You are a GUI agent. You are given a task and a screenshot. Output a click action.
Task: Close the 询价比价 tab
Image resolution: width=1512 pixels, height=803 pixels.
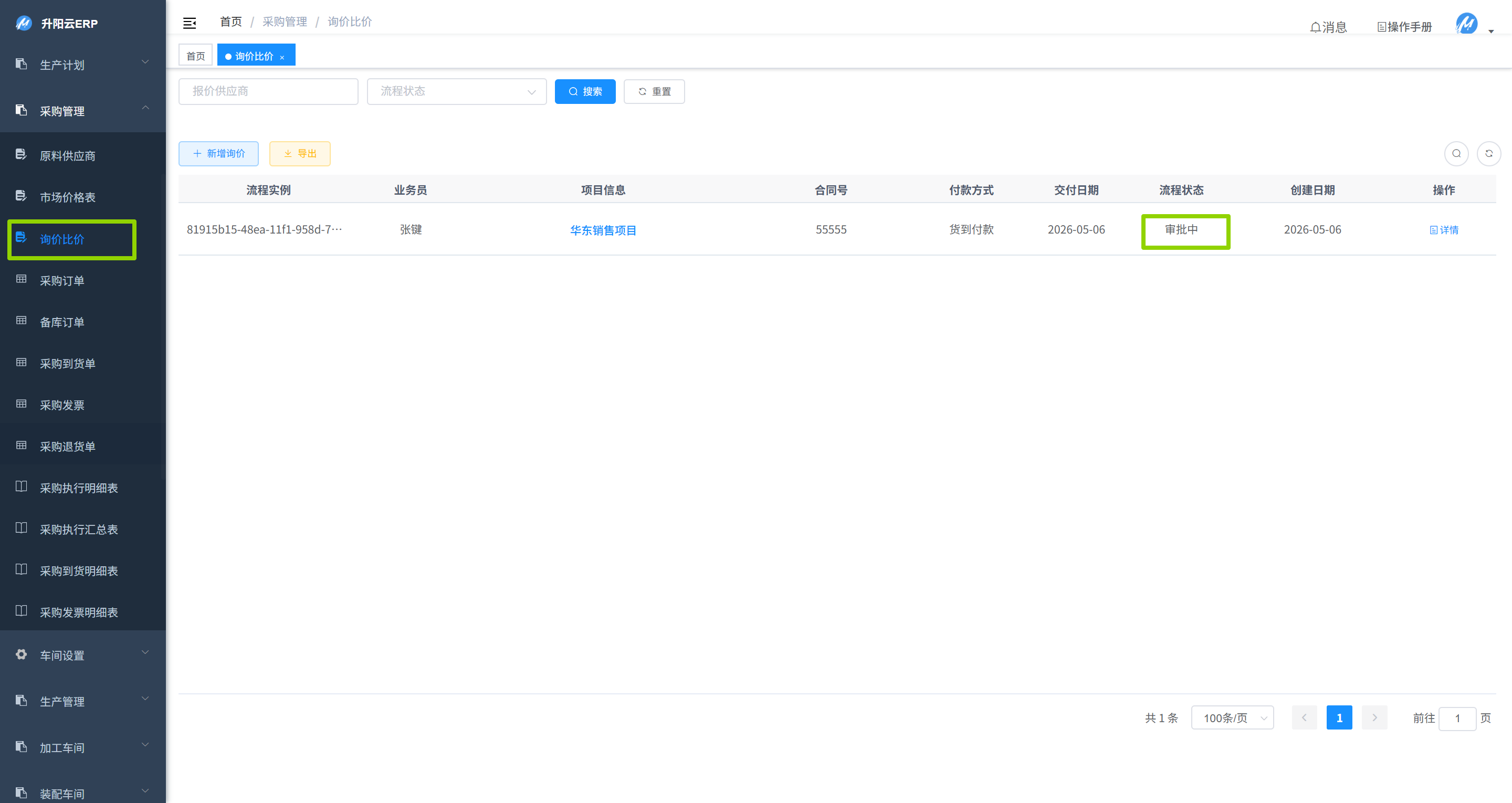tap(282, 57)
